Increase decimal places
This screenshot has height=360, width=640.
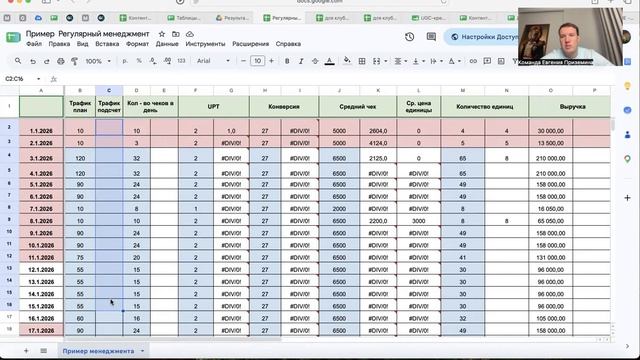167,61
